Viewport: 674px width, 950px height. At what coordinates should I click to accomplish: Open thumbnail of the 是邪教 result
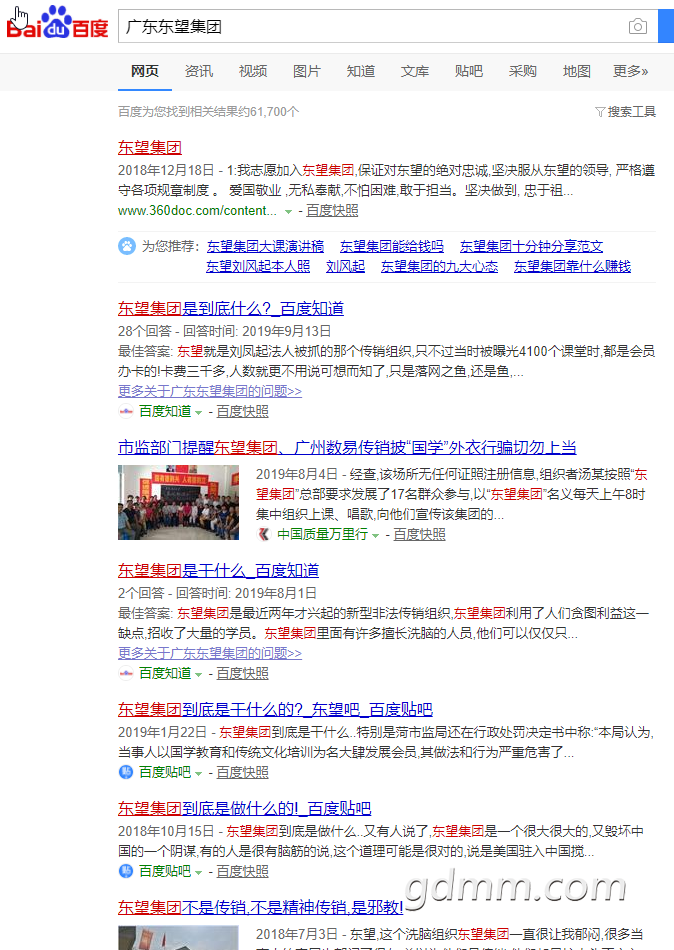click(179, 938)
